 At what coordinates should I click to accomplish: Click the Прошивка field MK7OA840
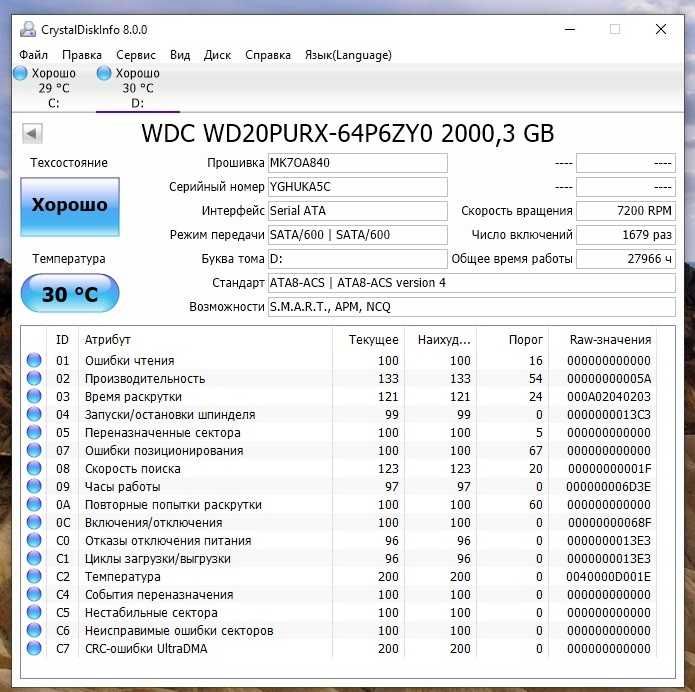(x=358, y=163)
